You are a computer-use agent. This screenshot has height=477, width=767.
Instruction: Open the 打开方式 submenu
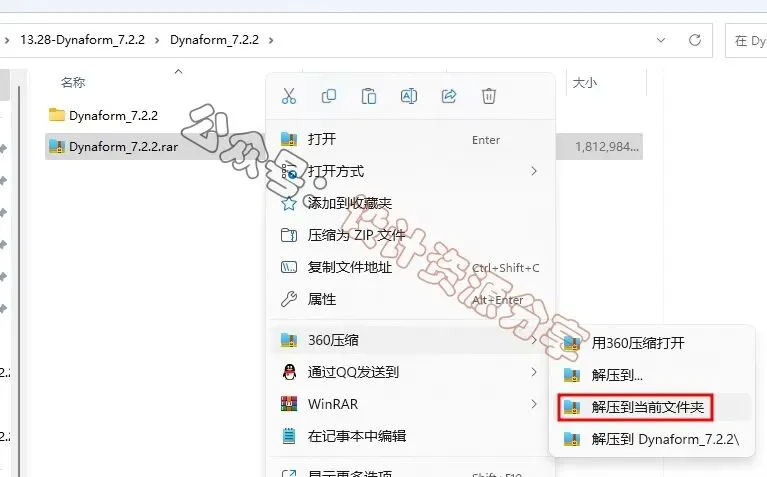click(410, 171)
